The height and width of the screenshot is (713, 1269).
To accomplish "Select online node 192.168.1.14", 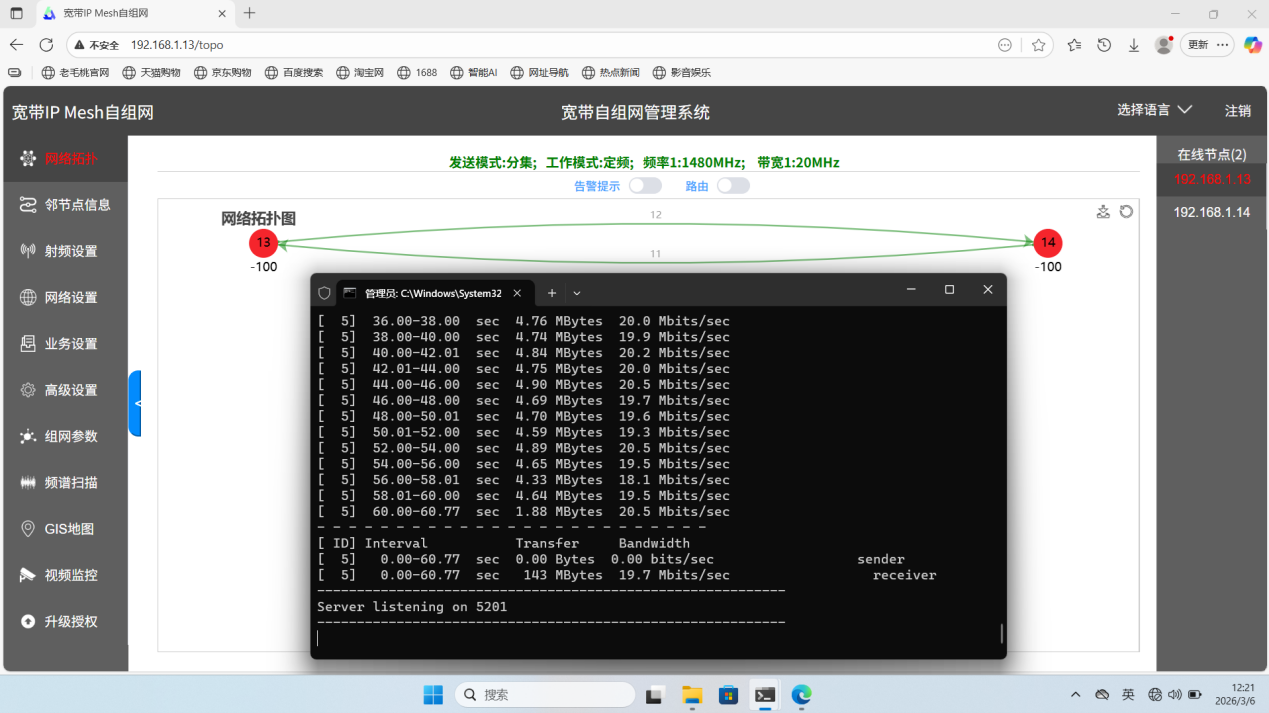I will coord(1212,212).
